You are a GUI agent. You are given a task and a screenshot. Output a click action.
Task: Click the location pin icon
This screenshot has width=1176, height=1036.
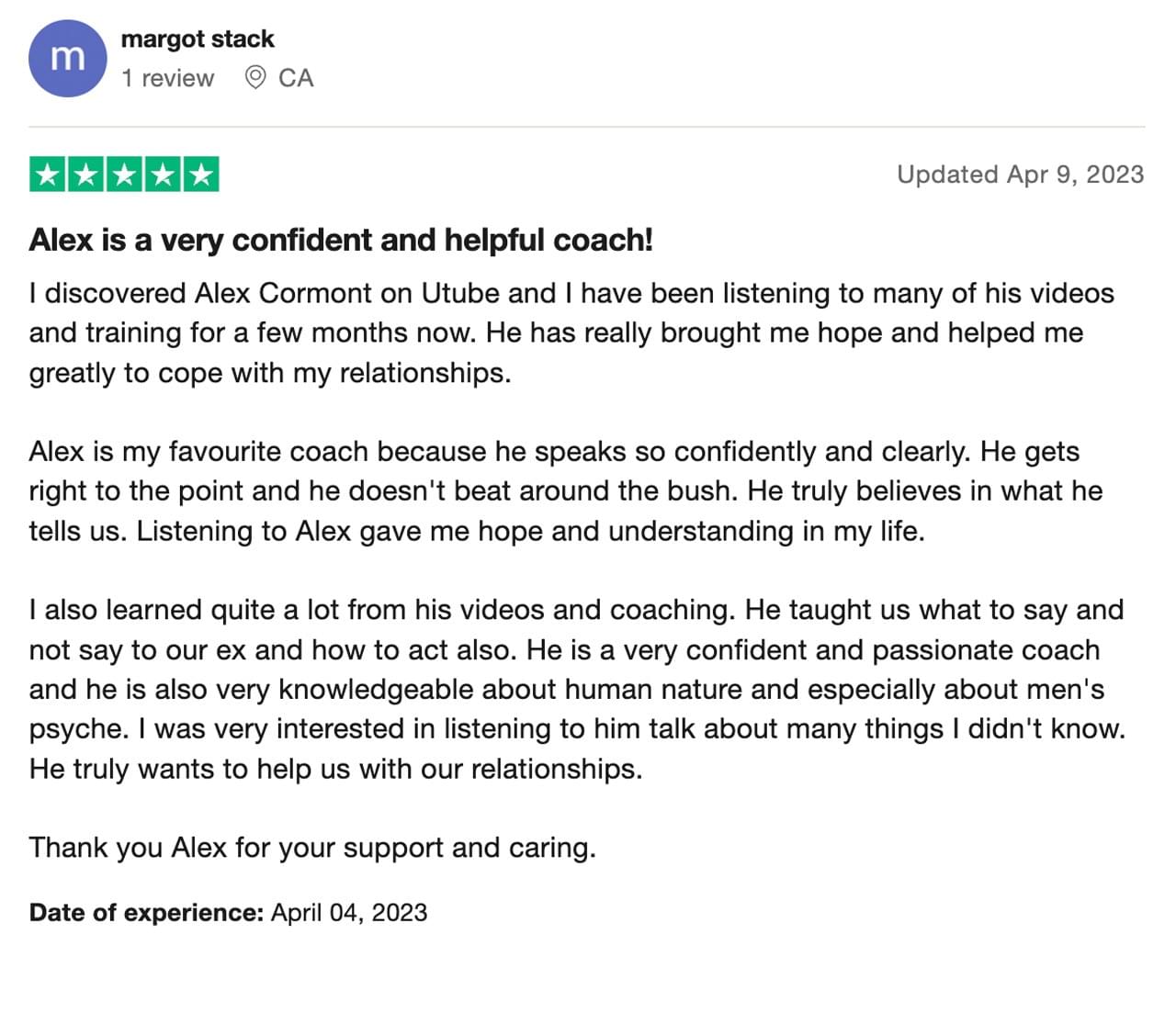pos(255,77)
